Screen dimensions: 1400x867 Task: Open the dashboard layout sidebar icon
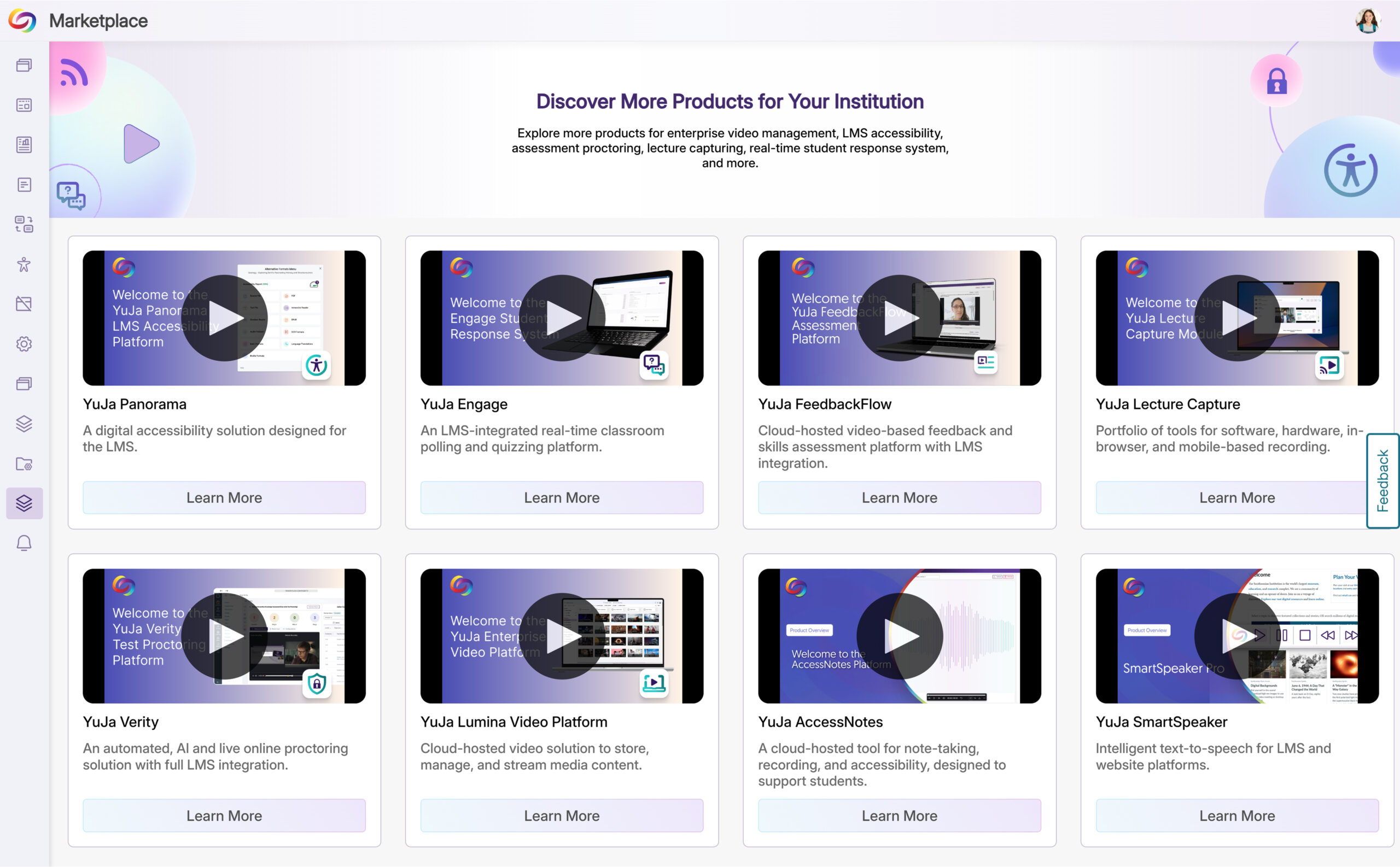click(x=24, y=105)
